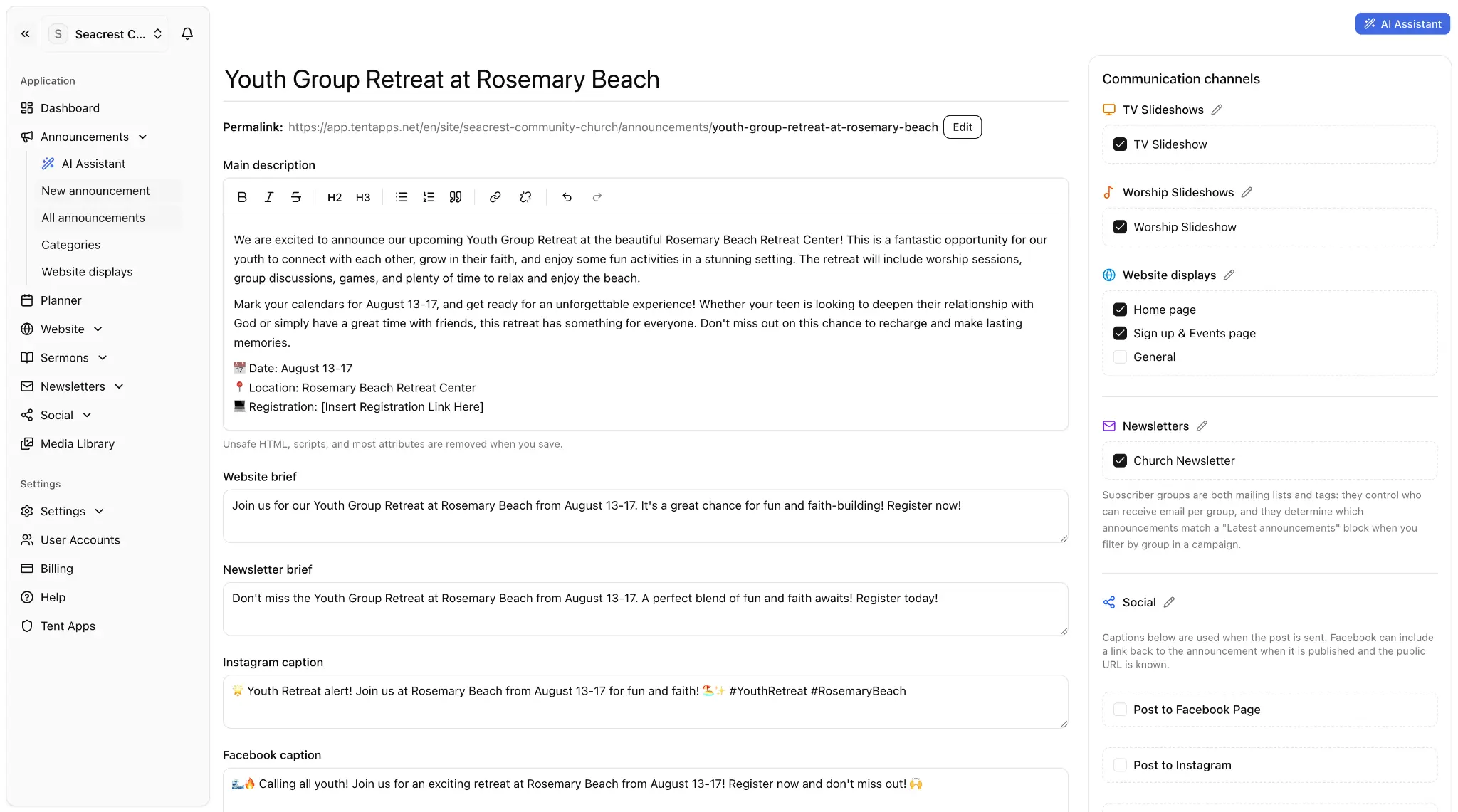Expand the Newsletters sidebar section
This screenshot has width=1458, height=812.
click(119, 386)
